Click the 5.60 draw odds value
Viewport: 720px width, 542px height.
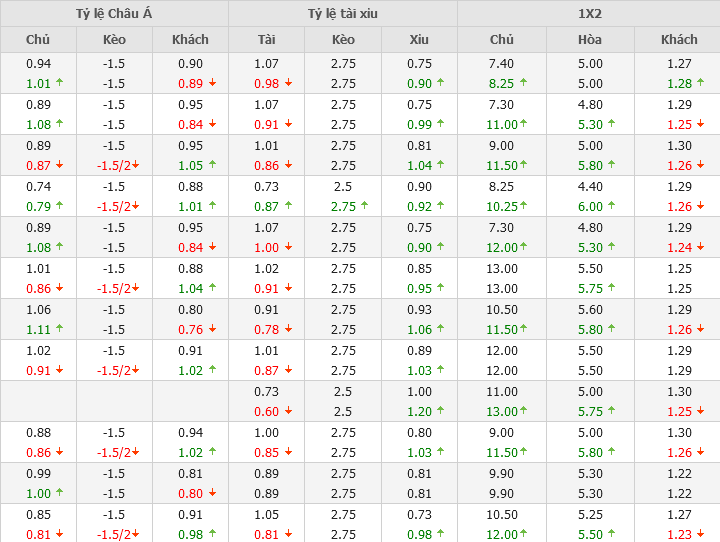click(x=590, y=310)
